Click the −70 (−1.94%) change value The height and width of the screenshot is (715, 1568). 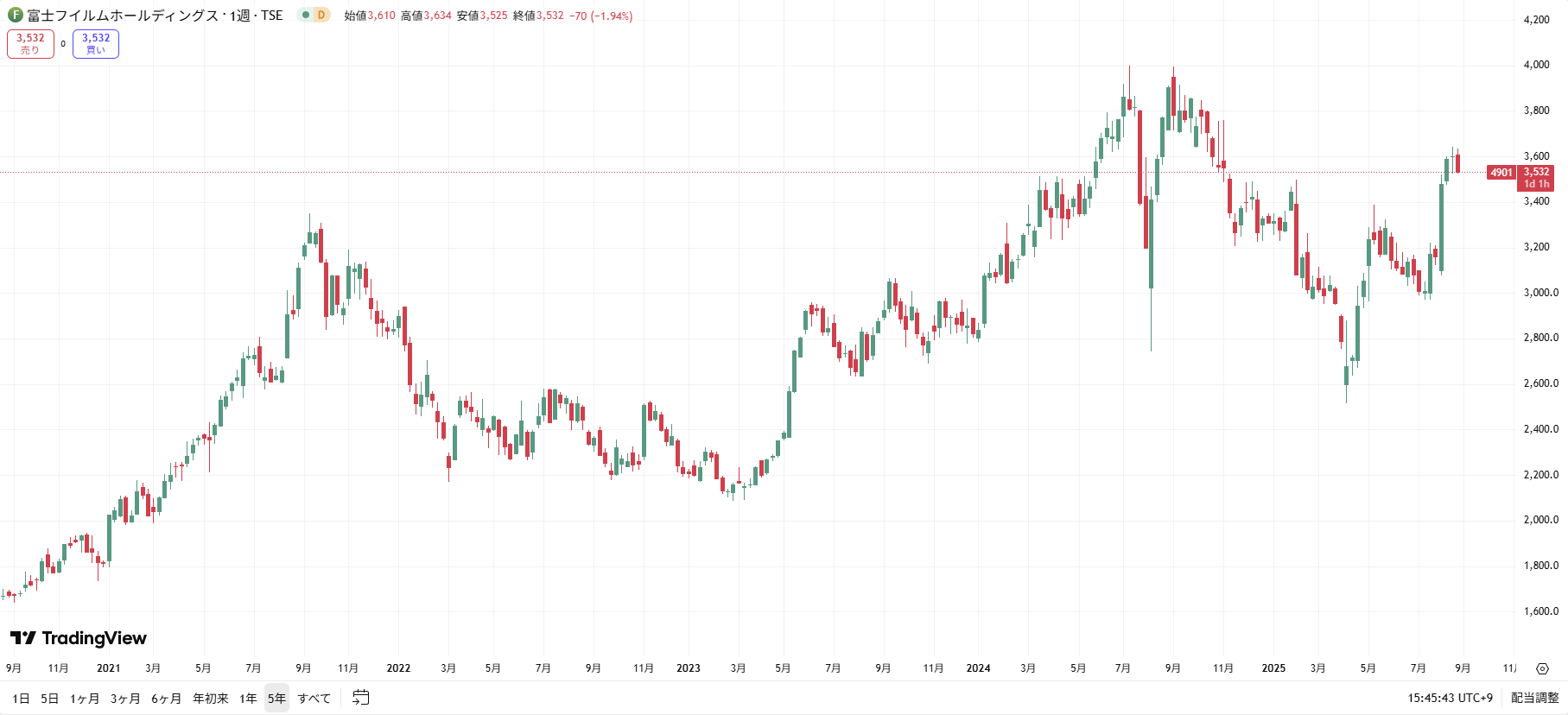pos(601,16)
